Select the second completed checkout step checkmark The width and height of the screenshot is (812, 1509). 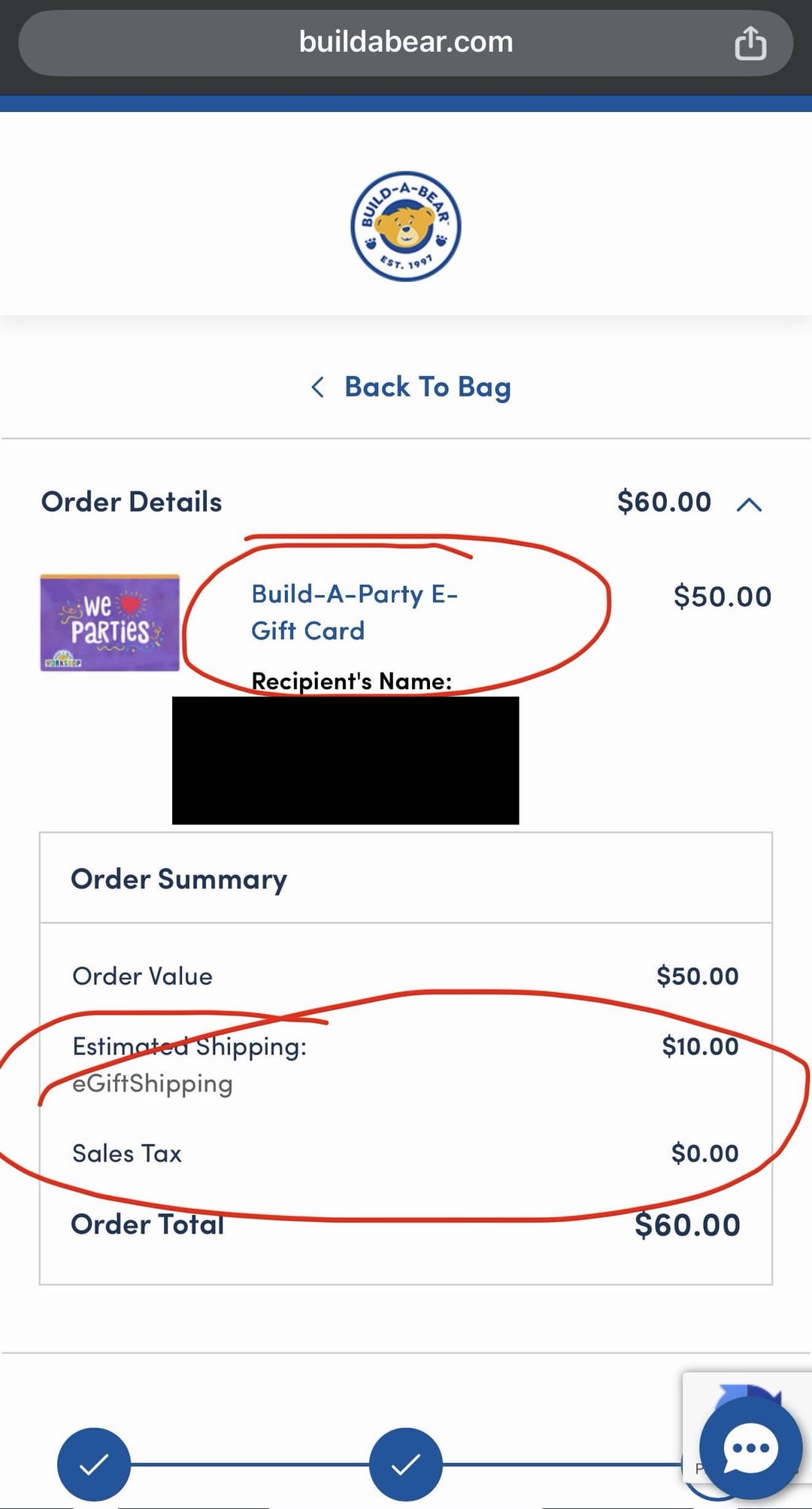click(405, 1464)
